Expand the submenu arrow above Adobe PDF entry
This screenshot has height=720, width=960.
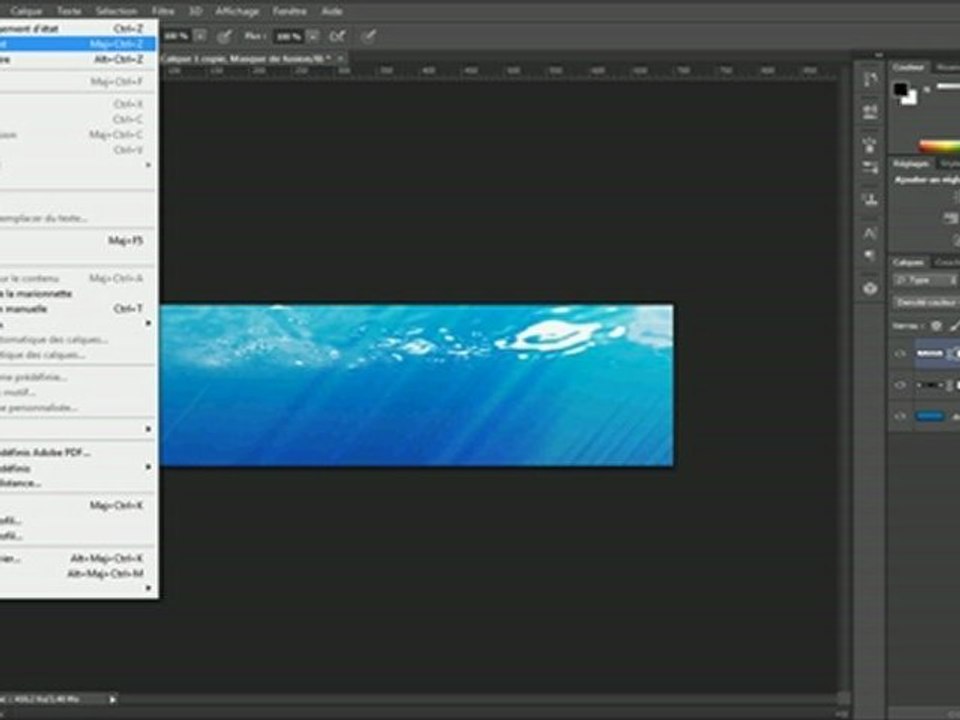[x=148, y=429]
